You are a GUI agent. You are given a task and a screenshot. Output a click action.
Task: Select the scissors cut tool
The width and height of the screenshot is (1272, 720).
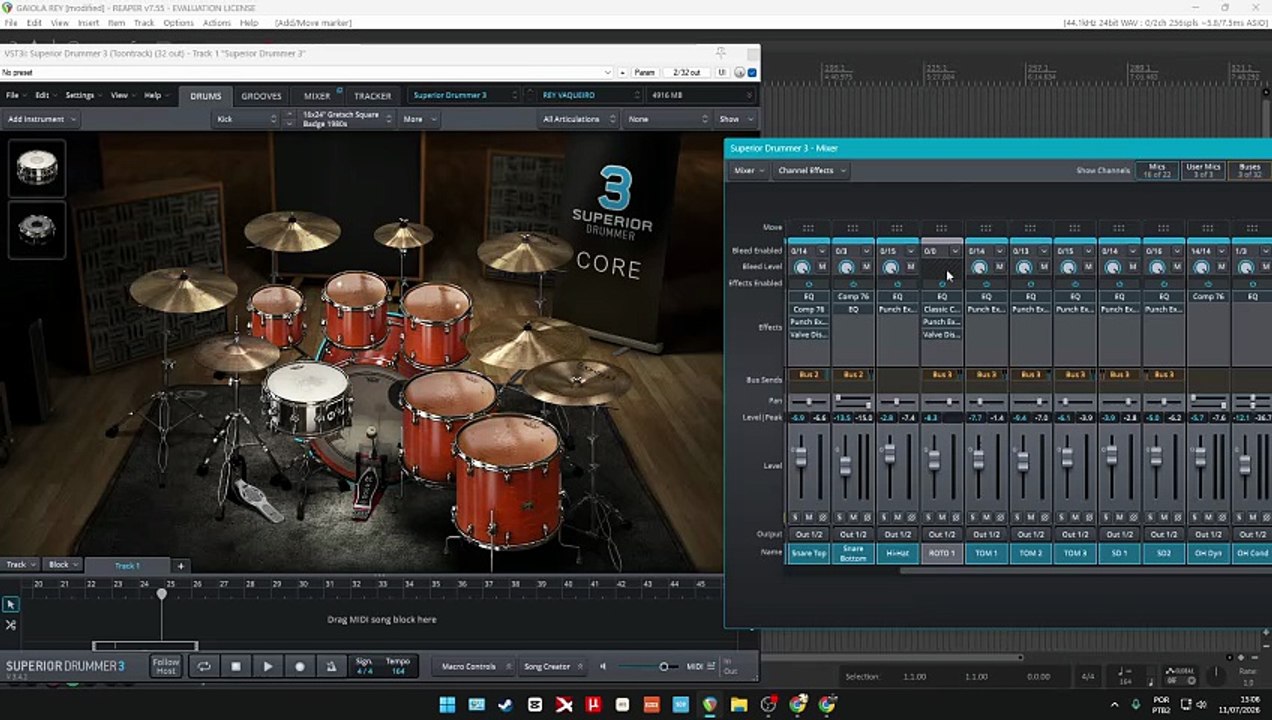pos(10,625)
